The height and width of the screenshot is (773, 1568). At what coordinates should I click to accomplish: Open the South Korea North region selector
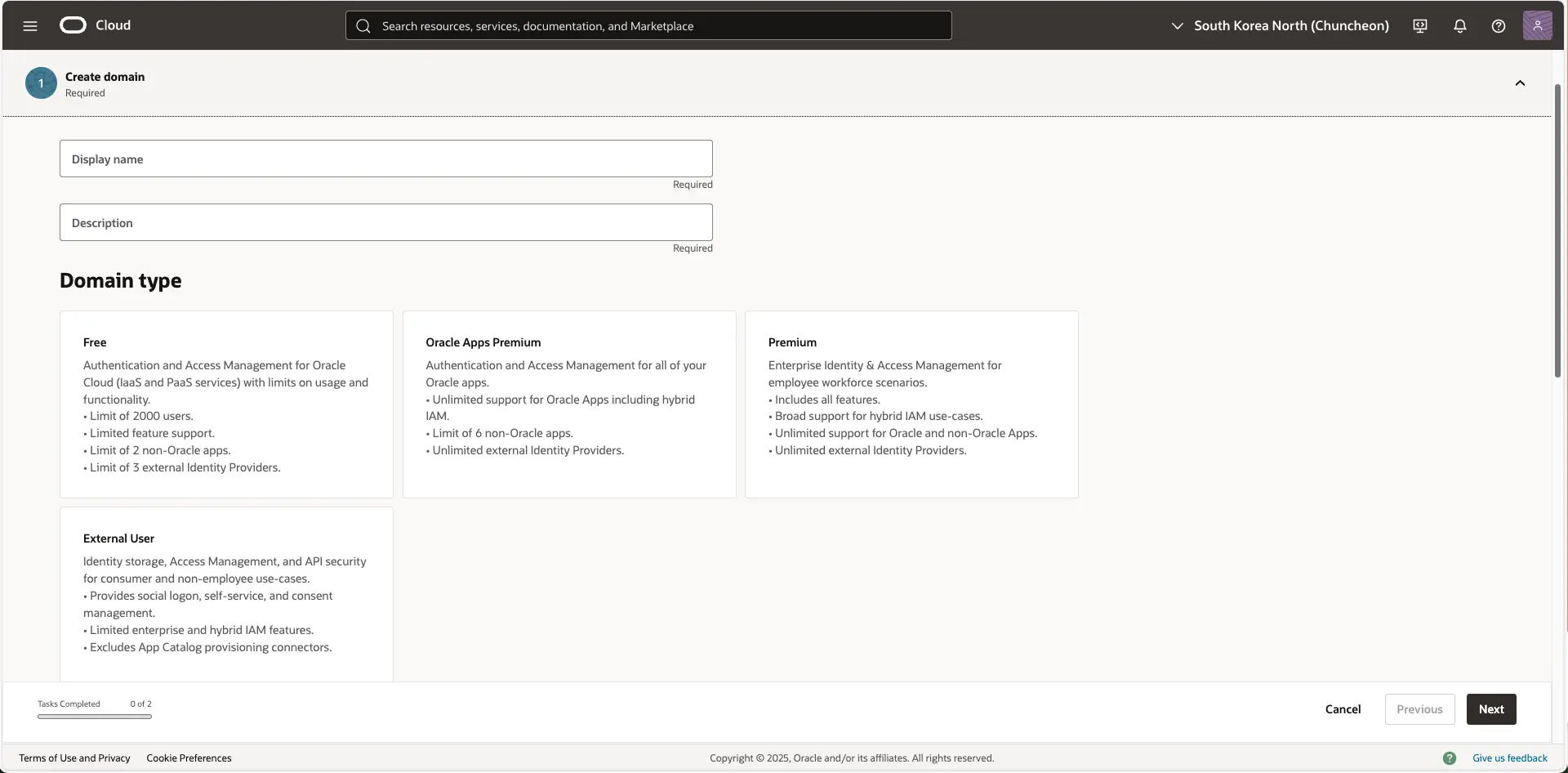coord(1280,25)
